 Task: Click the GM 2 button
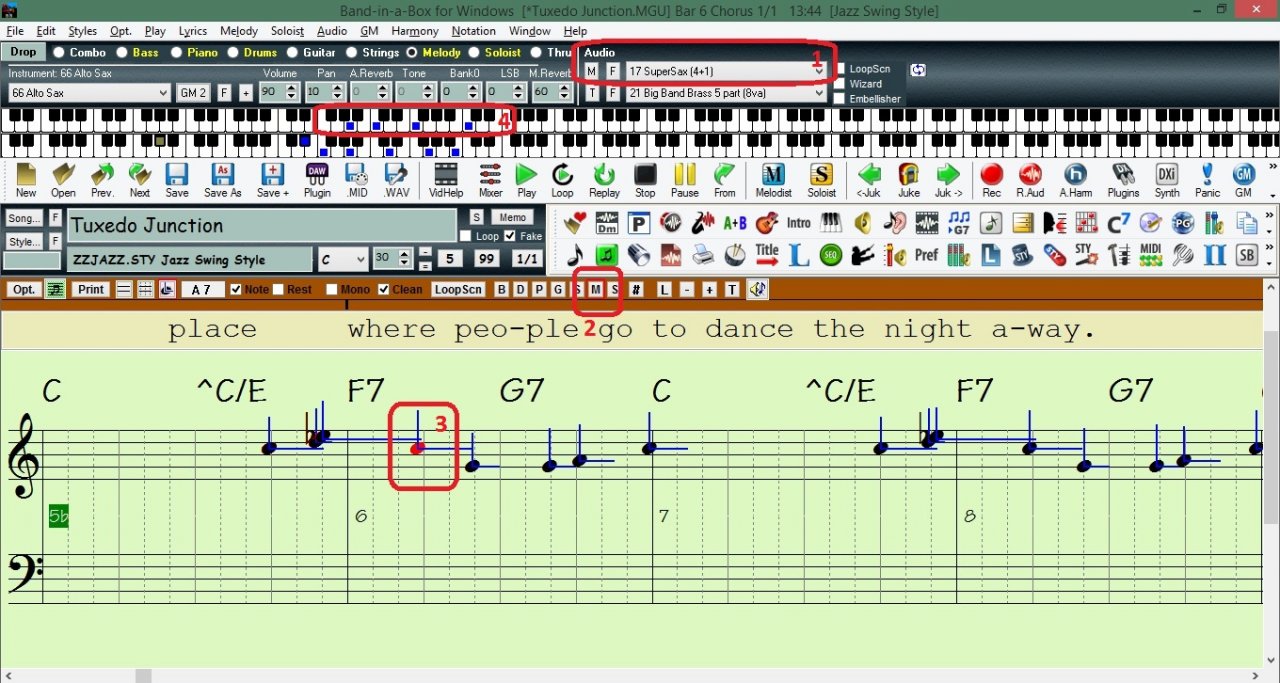tap(193, 93)
